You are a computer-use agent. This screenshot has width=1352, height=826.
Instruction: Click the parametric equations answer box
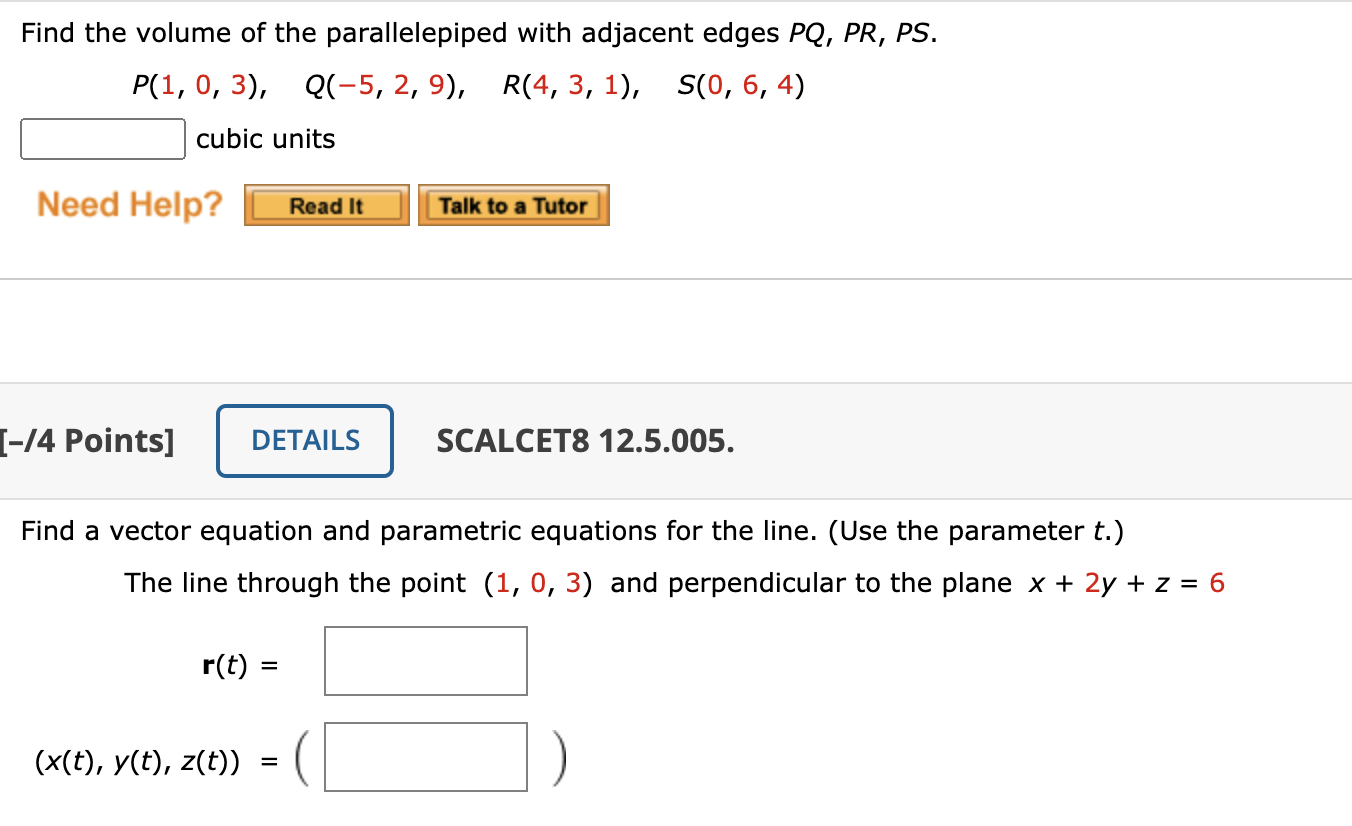[425, 757]
